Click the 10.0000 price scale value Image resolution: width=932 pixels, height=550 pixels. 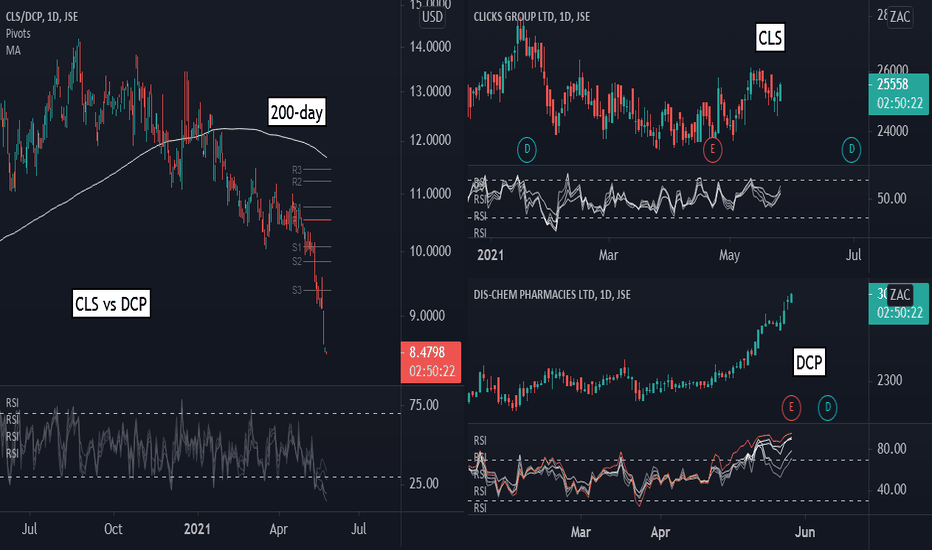[430, 251]
